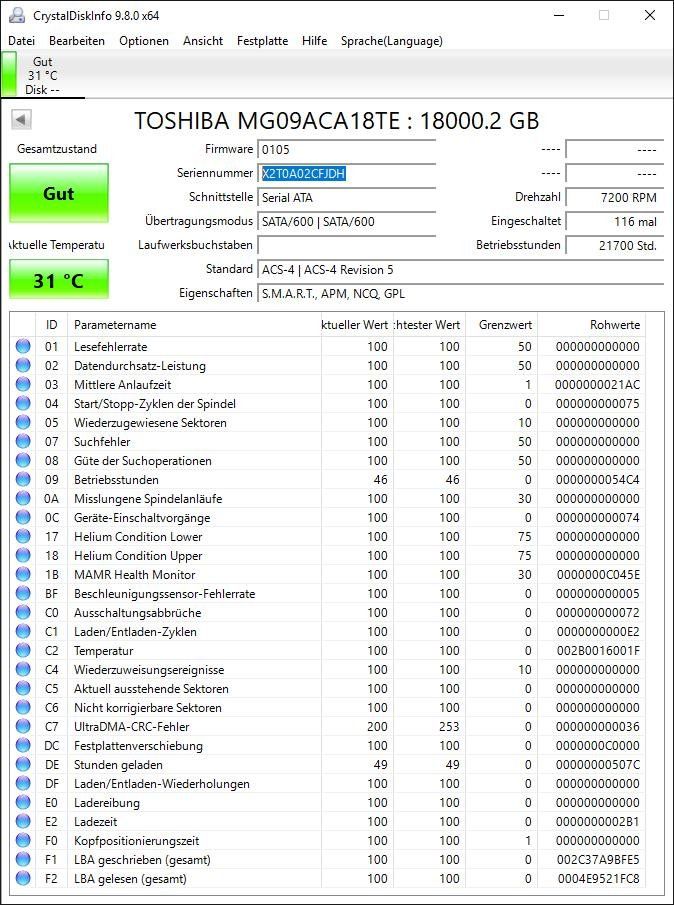Open the Sprache(Language) menu
Image resolution: width=674 pixels, height=905 pixels.
[392, 41]
